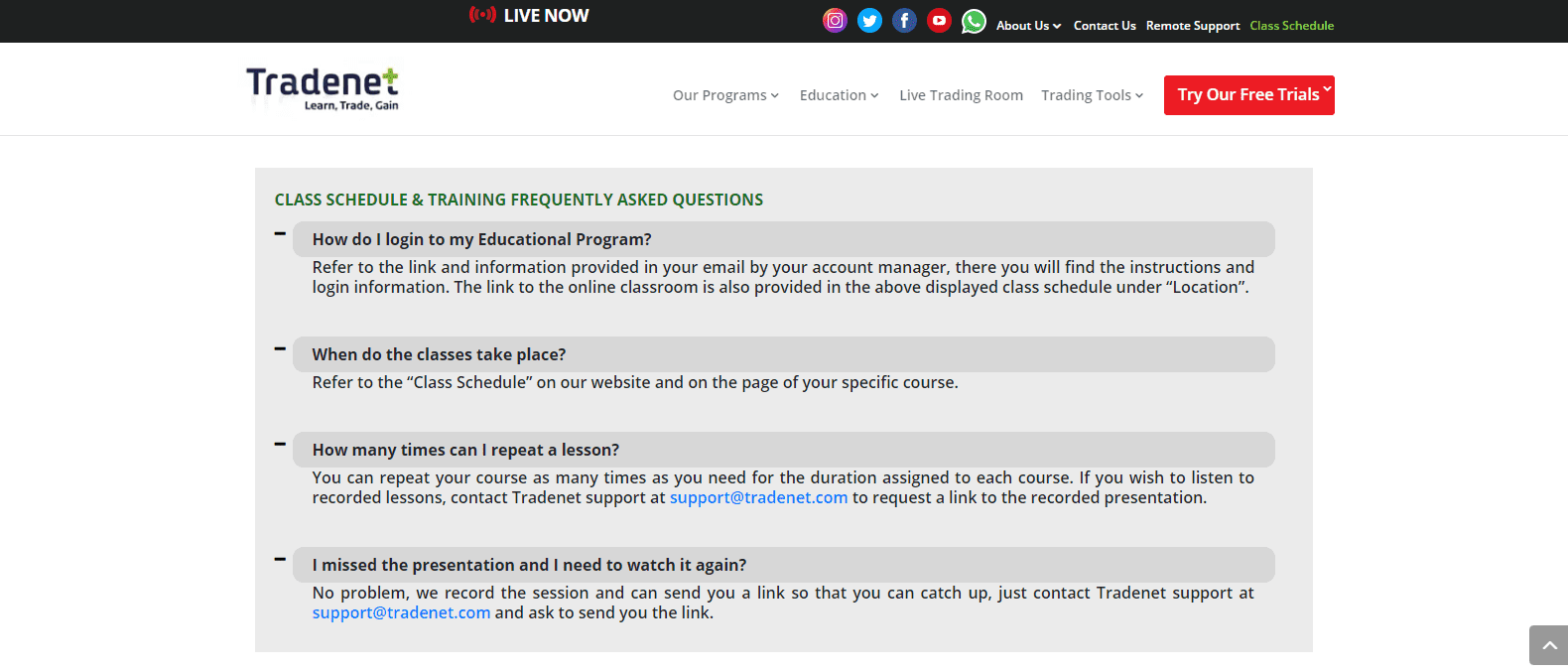Click 'I missed the presentation' question header
The width and height of the screenshot is (1568, 672).
pos(784,565)
